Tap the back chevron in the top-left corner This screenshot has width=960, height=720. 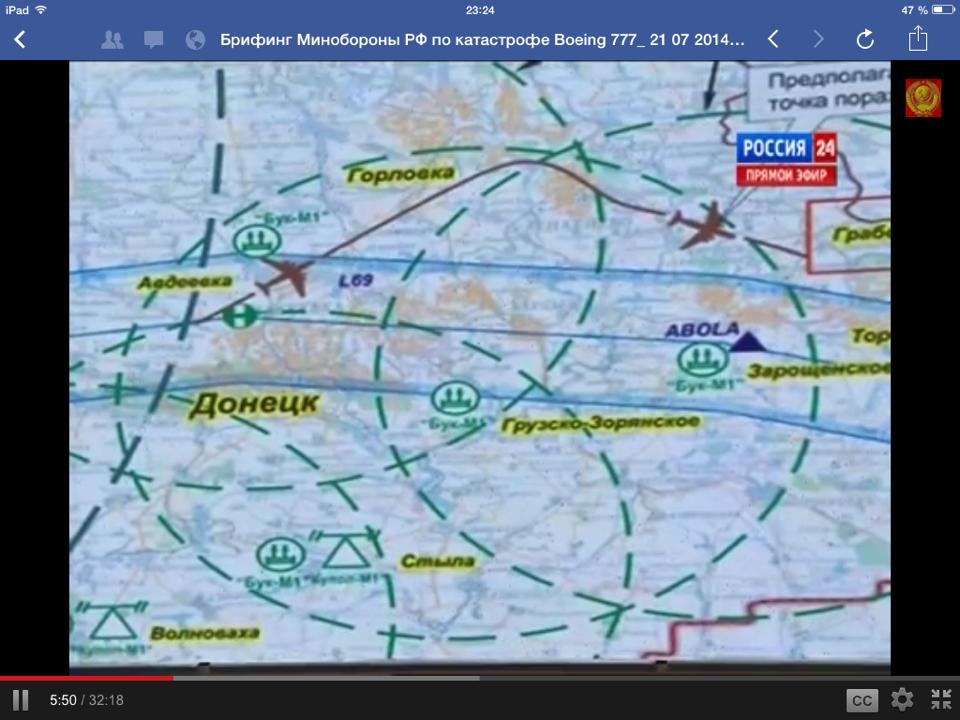click(20, 40)
